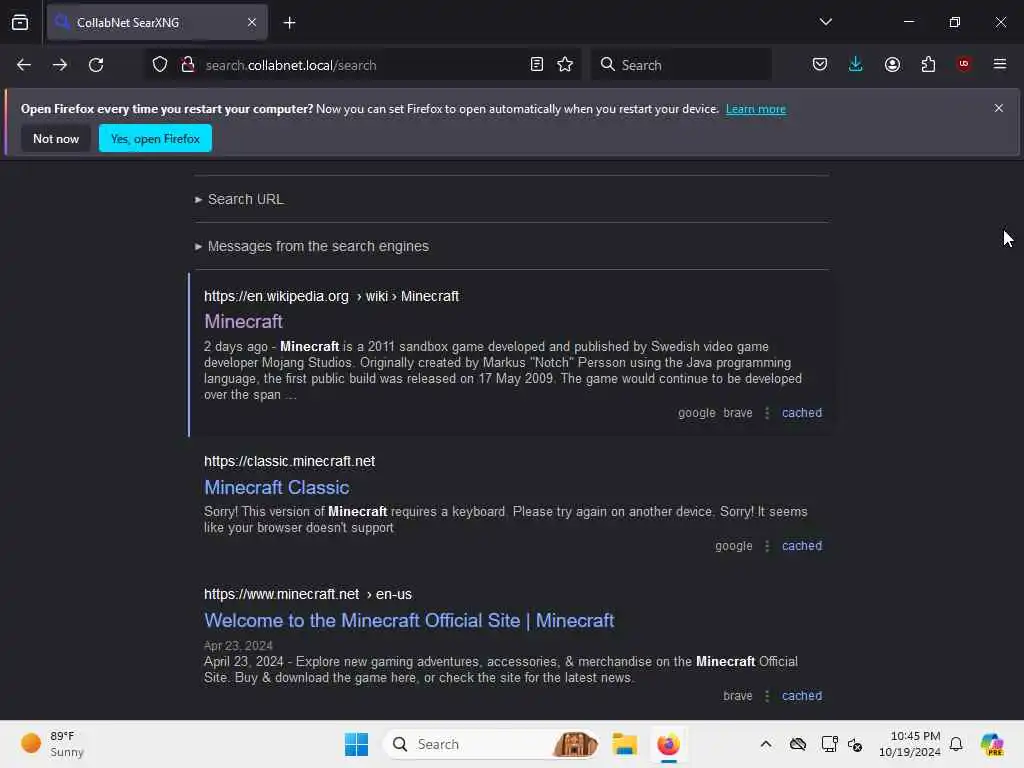Click the display network tray icon

pyautogui.click(x=829, y=744)
